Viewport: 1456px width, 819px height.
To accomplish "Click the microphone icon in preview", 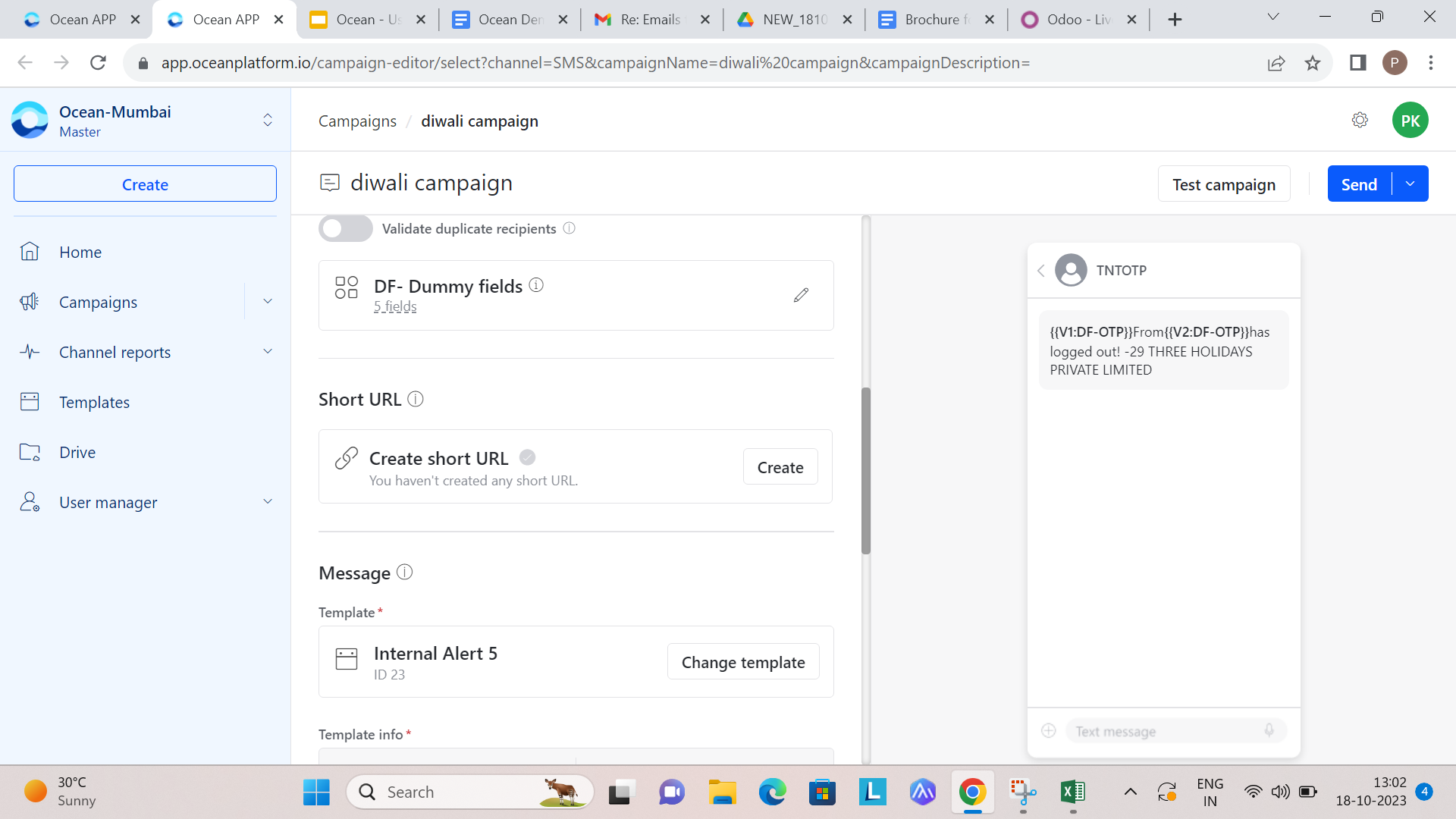I will [1269, 730].
